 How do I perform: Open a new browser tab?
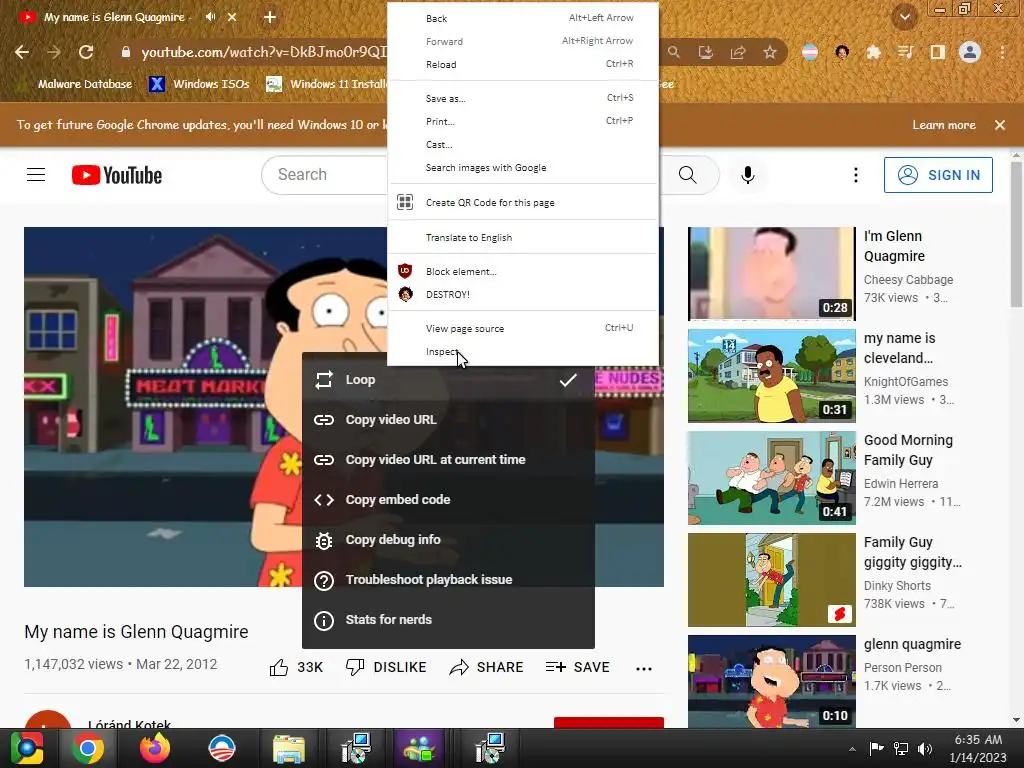coord(270,18)
